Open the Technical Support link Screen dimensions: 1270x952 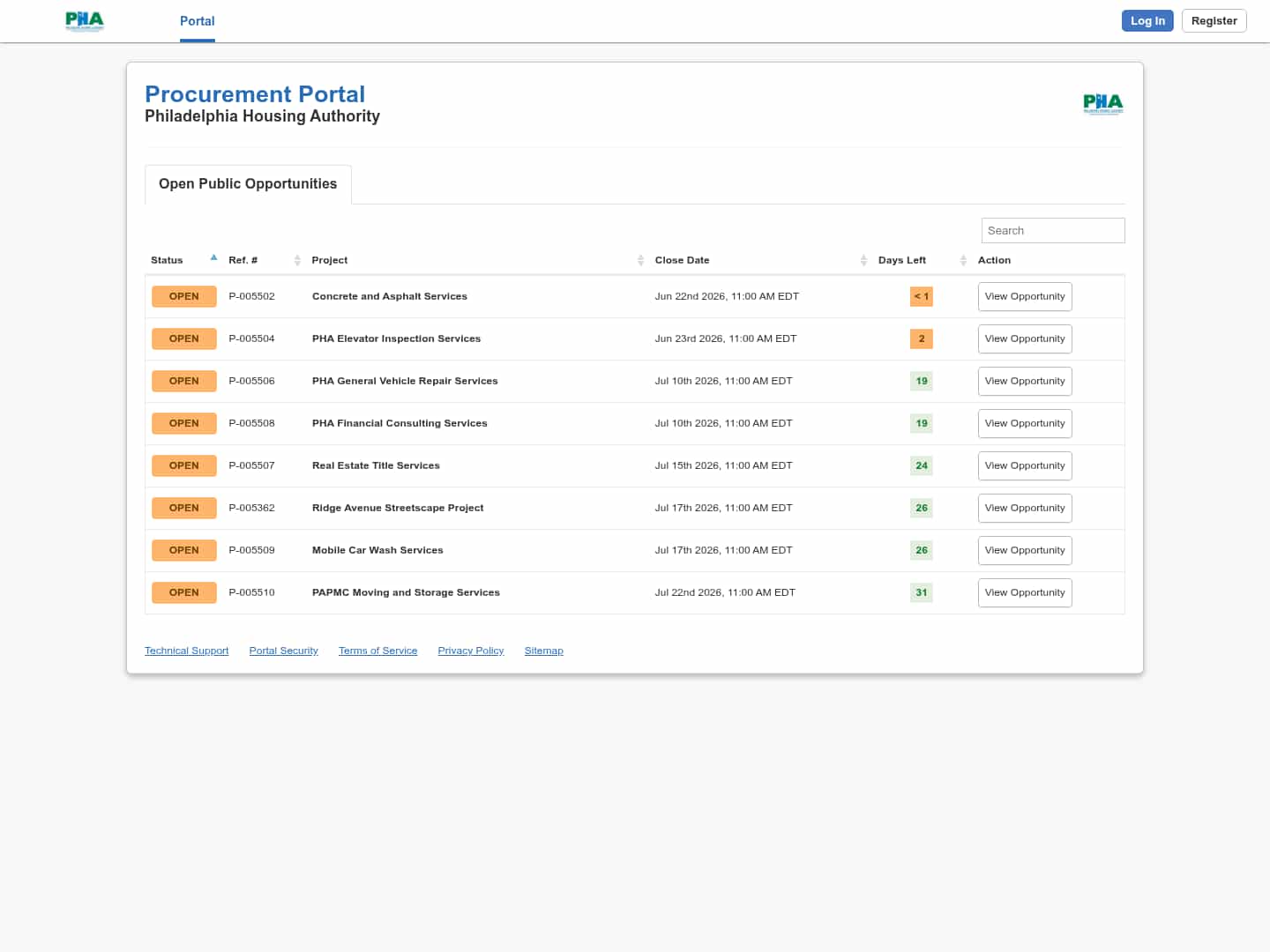(x=187, y=651)
